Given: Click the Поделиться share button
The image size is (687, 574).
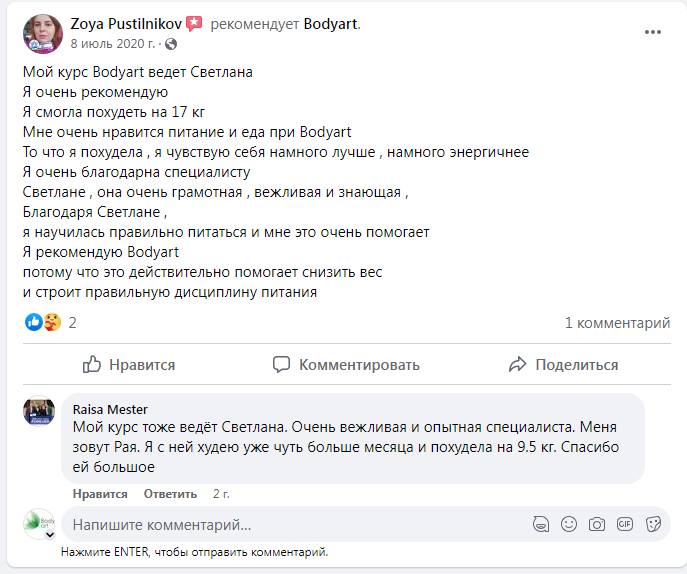Looking at the screenshot, I should [563, 365].
